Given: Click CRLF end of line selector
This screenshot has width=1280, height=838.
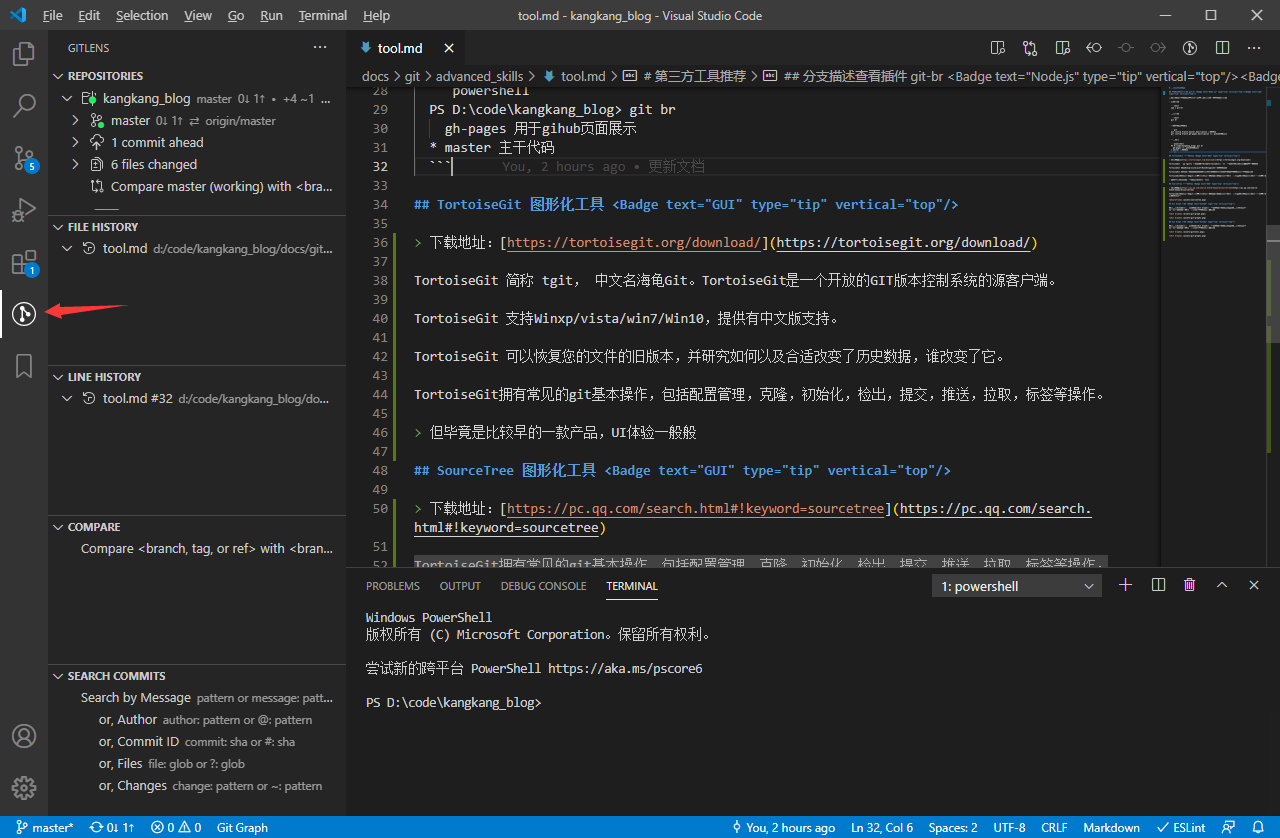Looking at the screenshot, I should [x=1054, y=827].
